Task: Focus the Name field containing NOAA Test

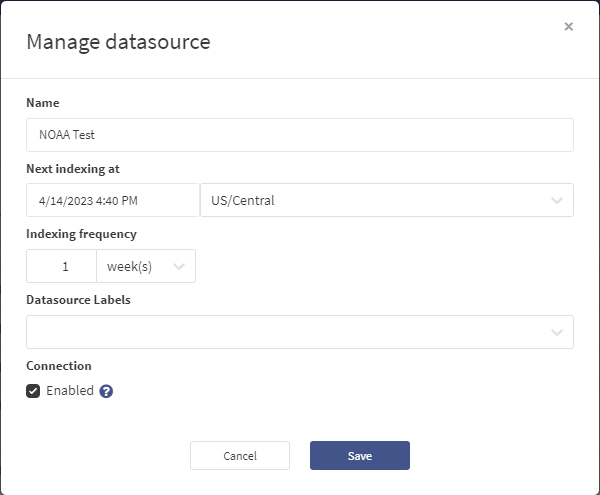Action: pos(300,135)
